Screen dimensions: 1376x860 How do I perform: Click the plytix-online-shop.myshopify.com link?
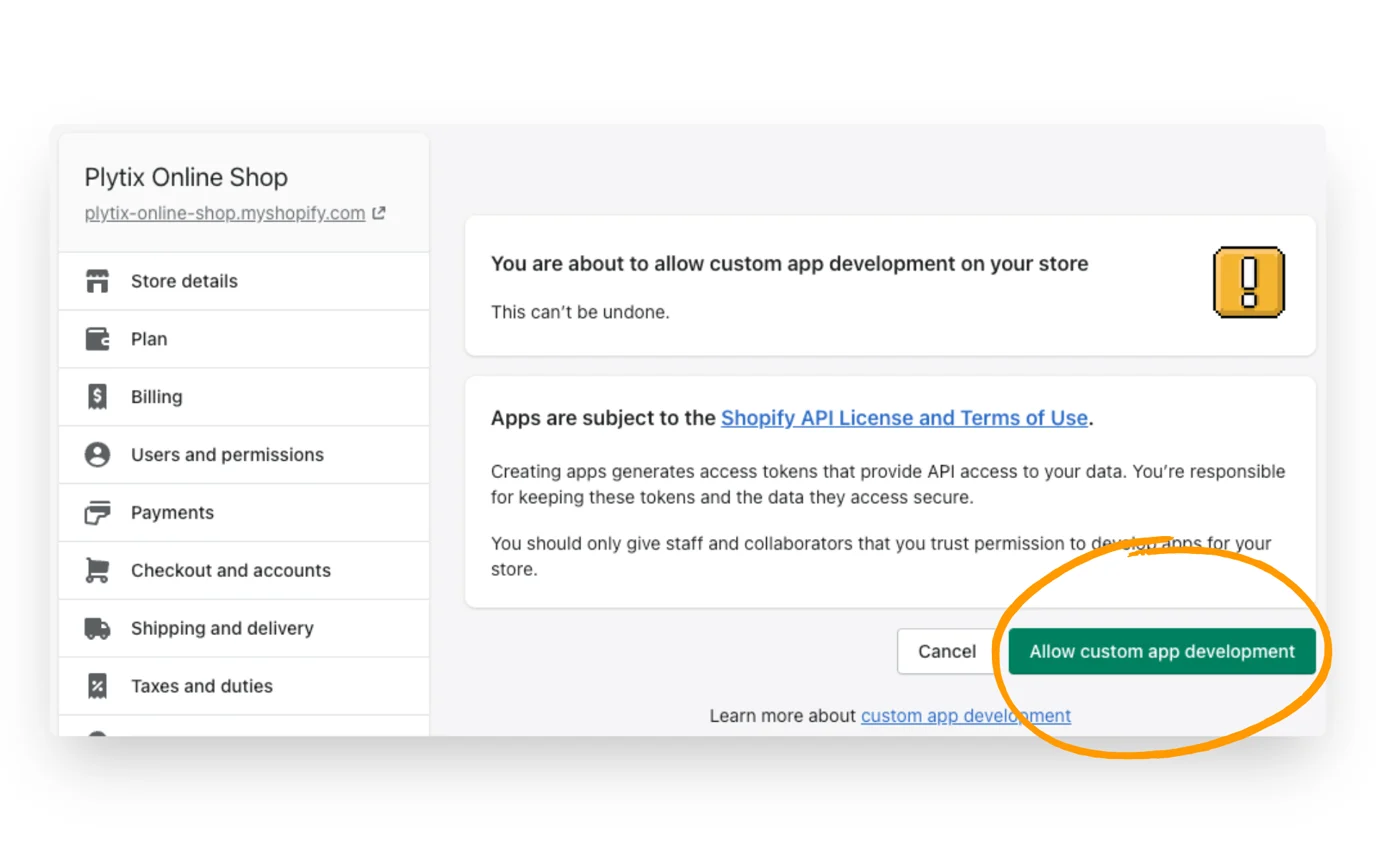pyautogui.click(x=224, y=212)
